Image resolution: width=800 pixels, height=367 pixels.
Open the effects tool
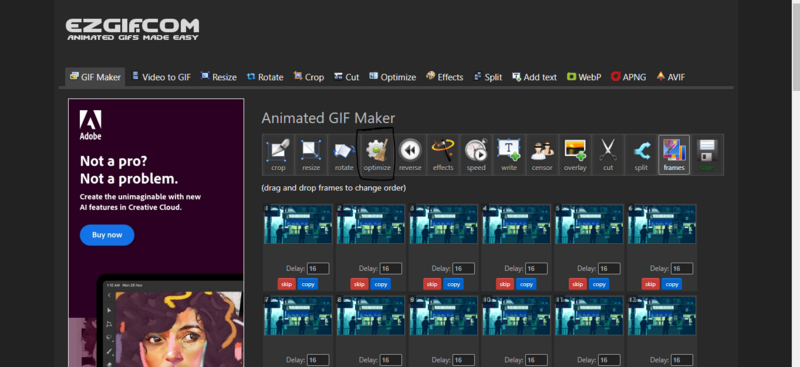tap(443, 155)
